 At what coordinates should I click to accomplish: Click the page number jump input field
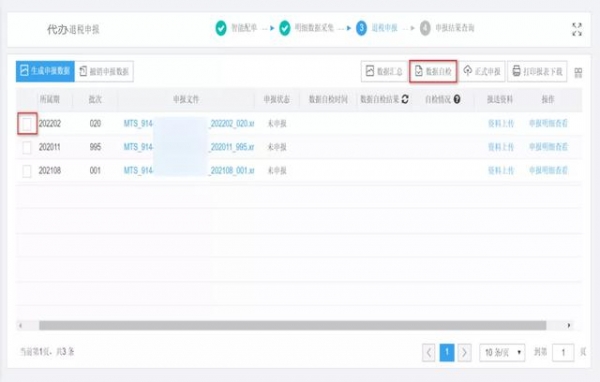tap(563, 352)
